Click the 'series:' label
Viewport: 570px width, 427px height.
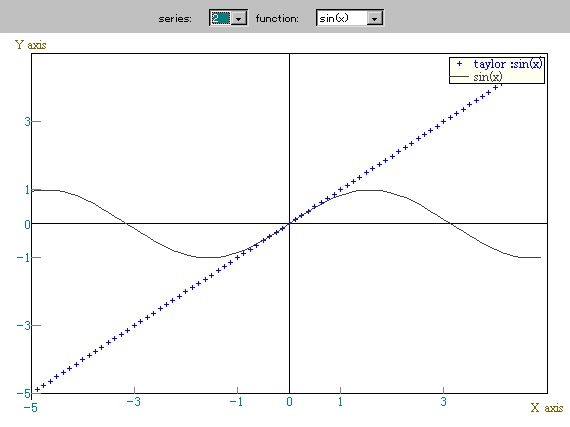coord(175,19)
